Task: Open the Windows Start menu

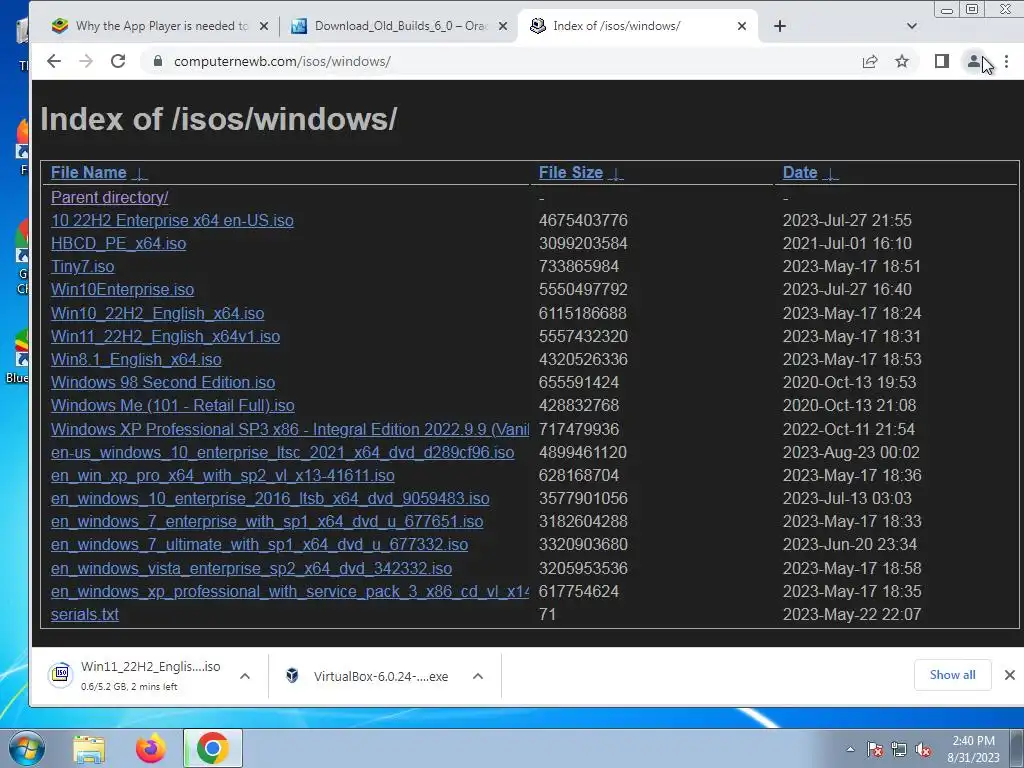Action: coord(26,748)
